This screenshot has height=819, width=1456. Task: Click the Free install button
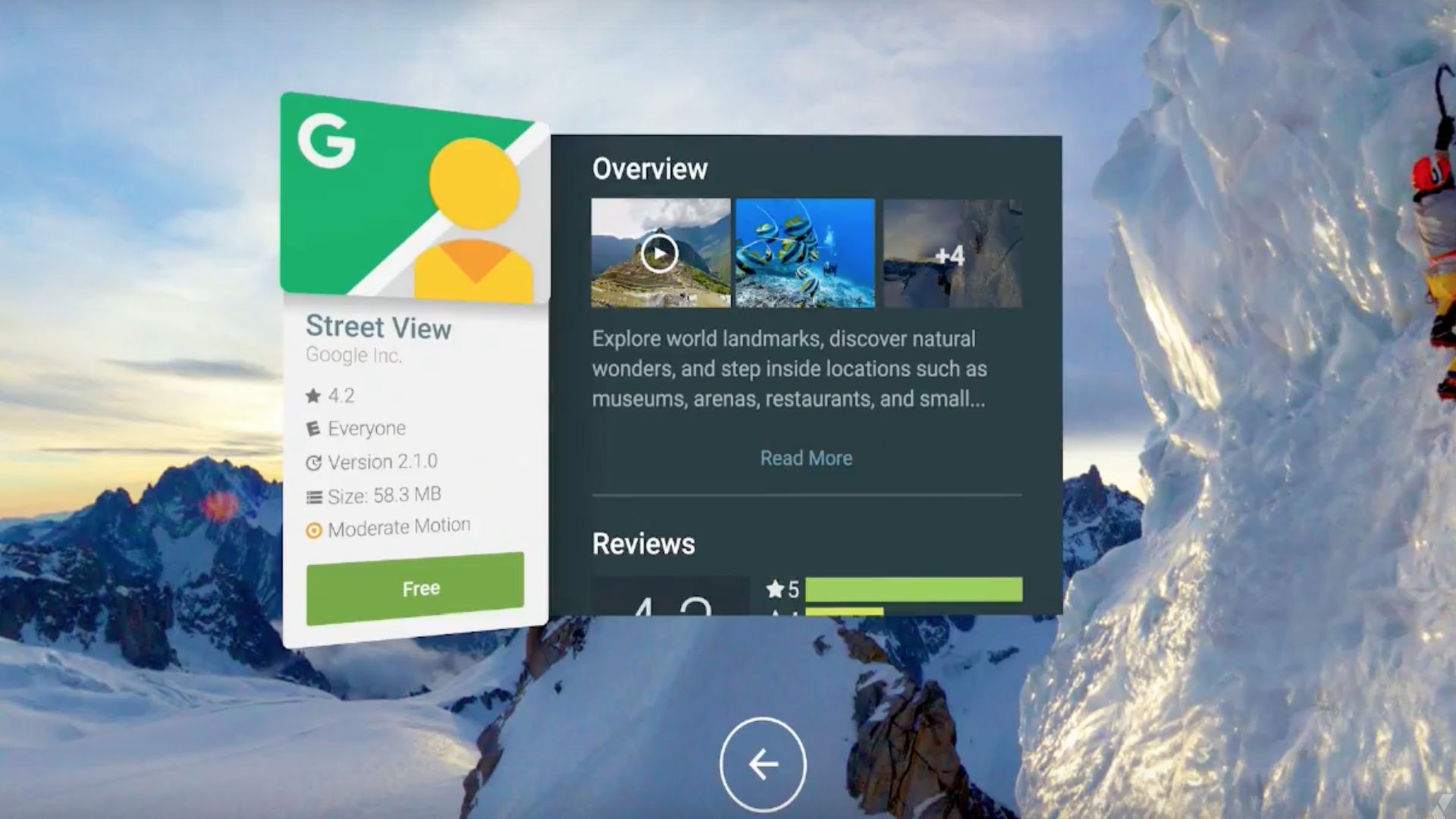coord(415,588)
